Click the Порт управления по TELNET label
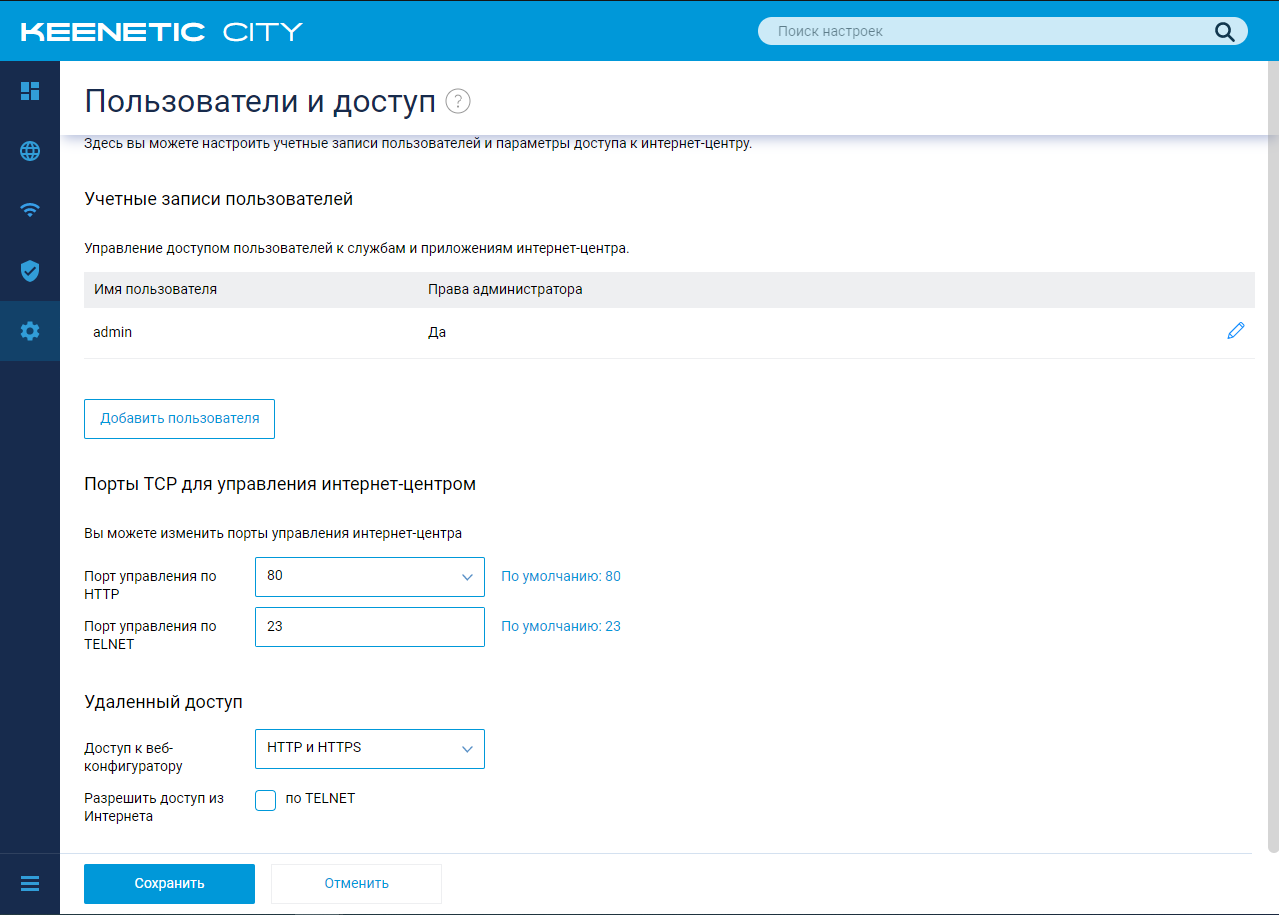Viewport: 1279px width, 915px height. (x=150, y=635)
